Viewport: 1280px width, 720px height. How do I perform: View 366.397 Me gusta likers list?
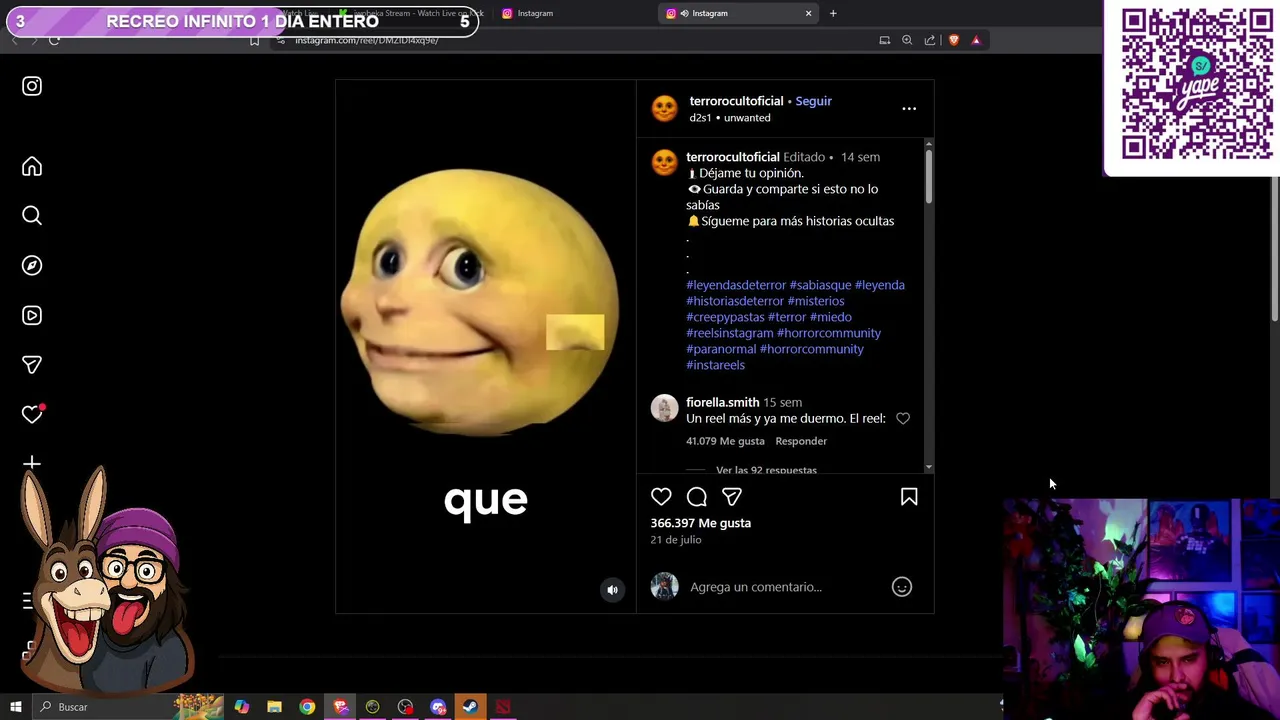(x=700, y=523)
